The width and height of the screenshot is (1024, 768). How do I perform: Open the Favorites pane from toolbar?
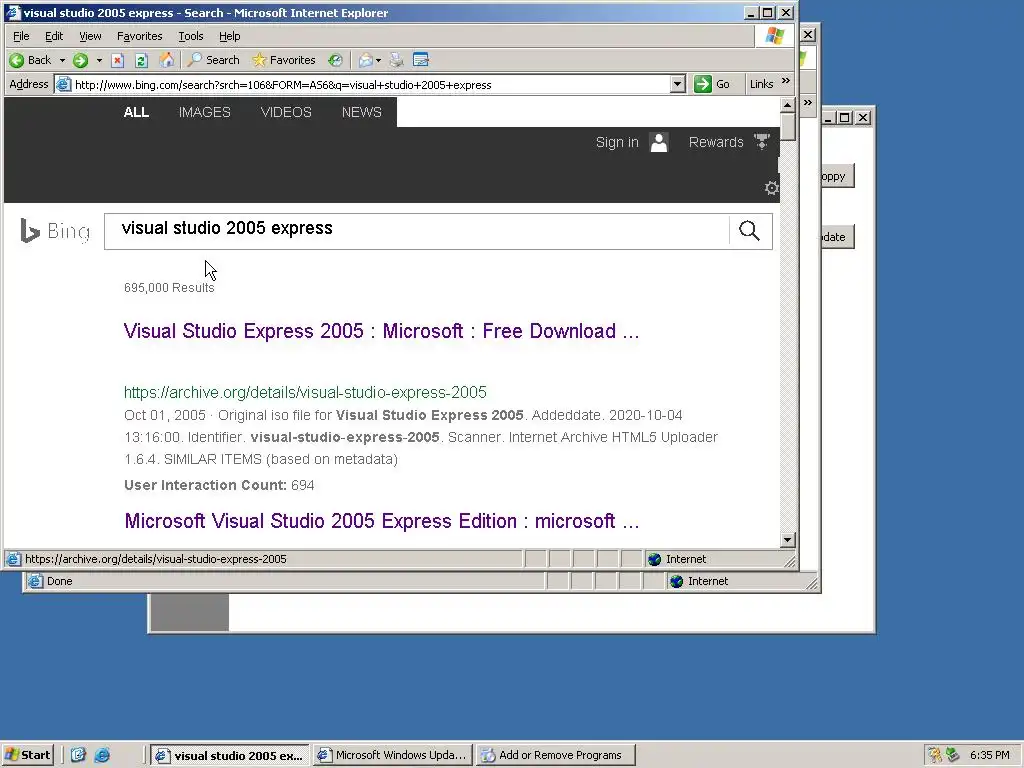284,60
